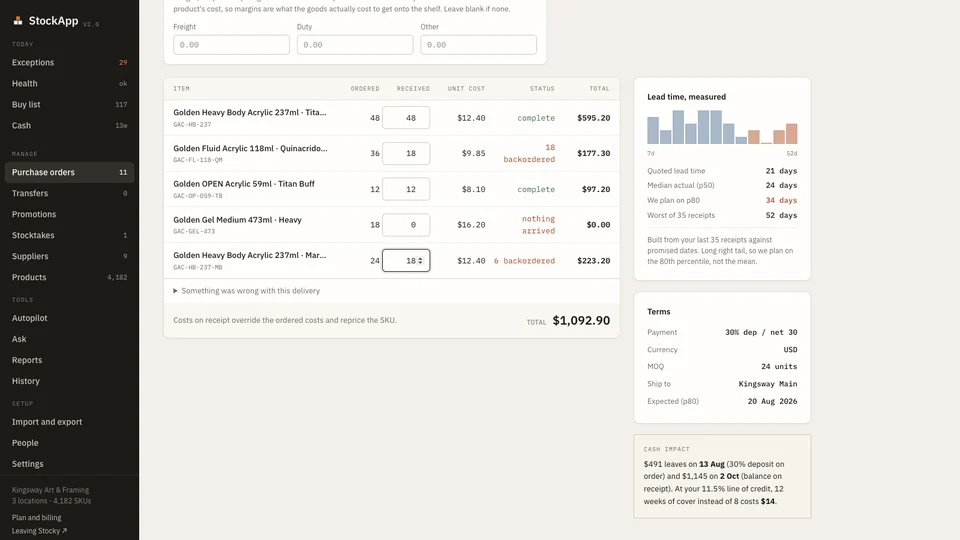Open Exceptions in the sidebar

(69, 62)
